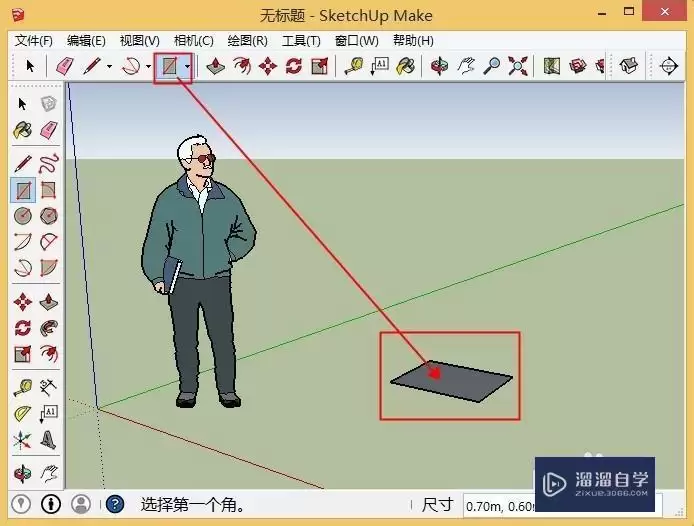This screenshot has width=694, height=526.
Task: Activate the Orbit tool in top toolbar
Action: [439, 66]
